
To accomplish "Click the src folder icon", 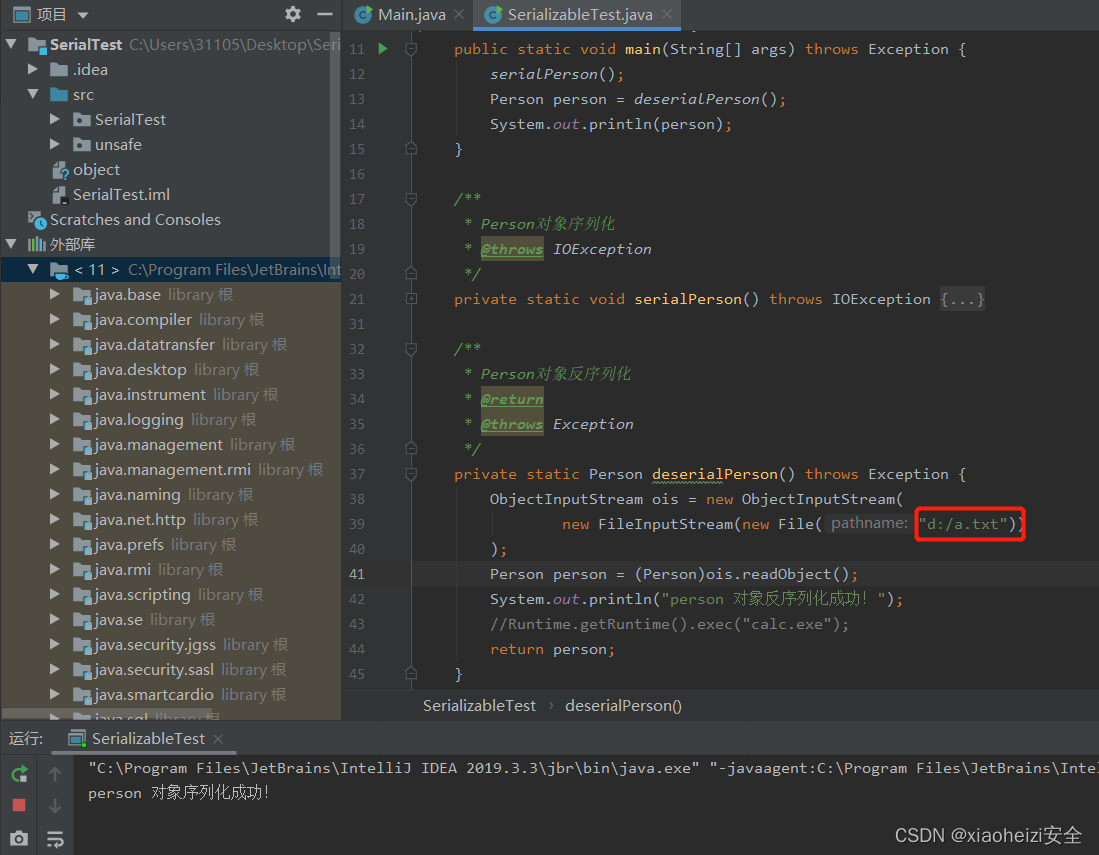I will (x=59, y=94).
